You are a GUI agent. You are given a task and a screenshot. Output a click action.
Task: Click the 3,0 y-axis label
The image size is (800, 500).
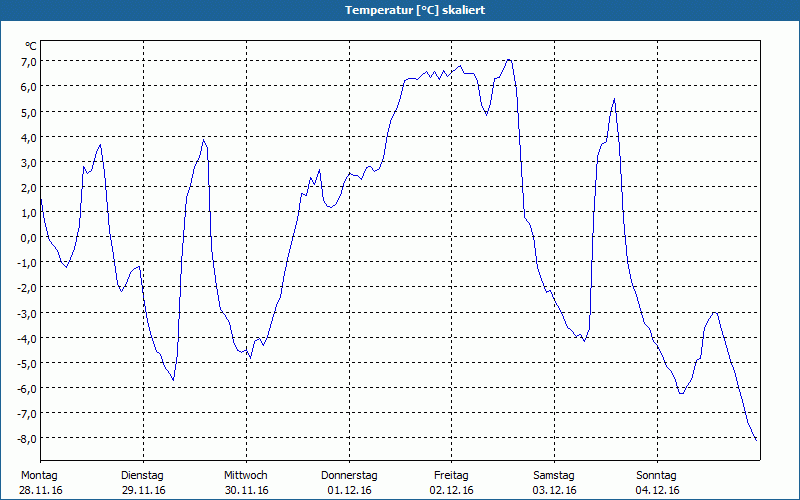(29, 162)
